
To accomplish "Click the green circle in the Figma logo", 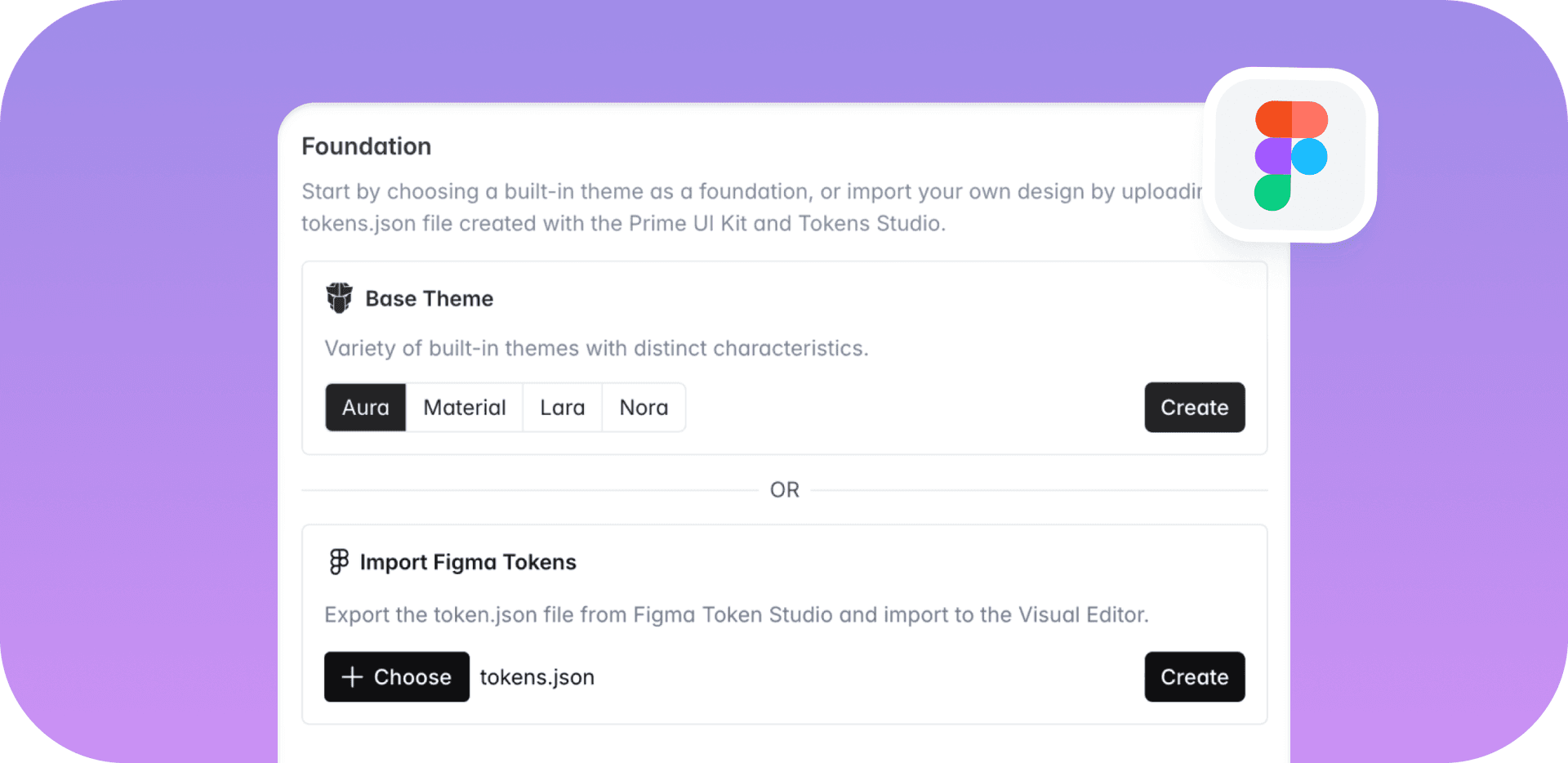I will [x=1272, y=191].
